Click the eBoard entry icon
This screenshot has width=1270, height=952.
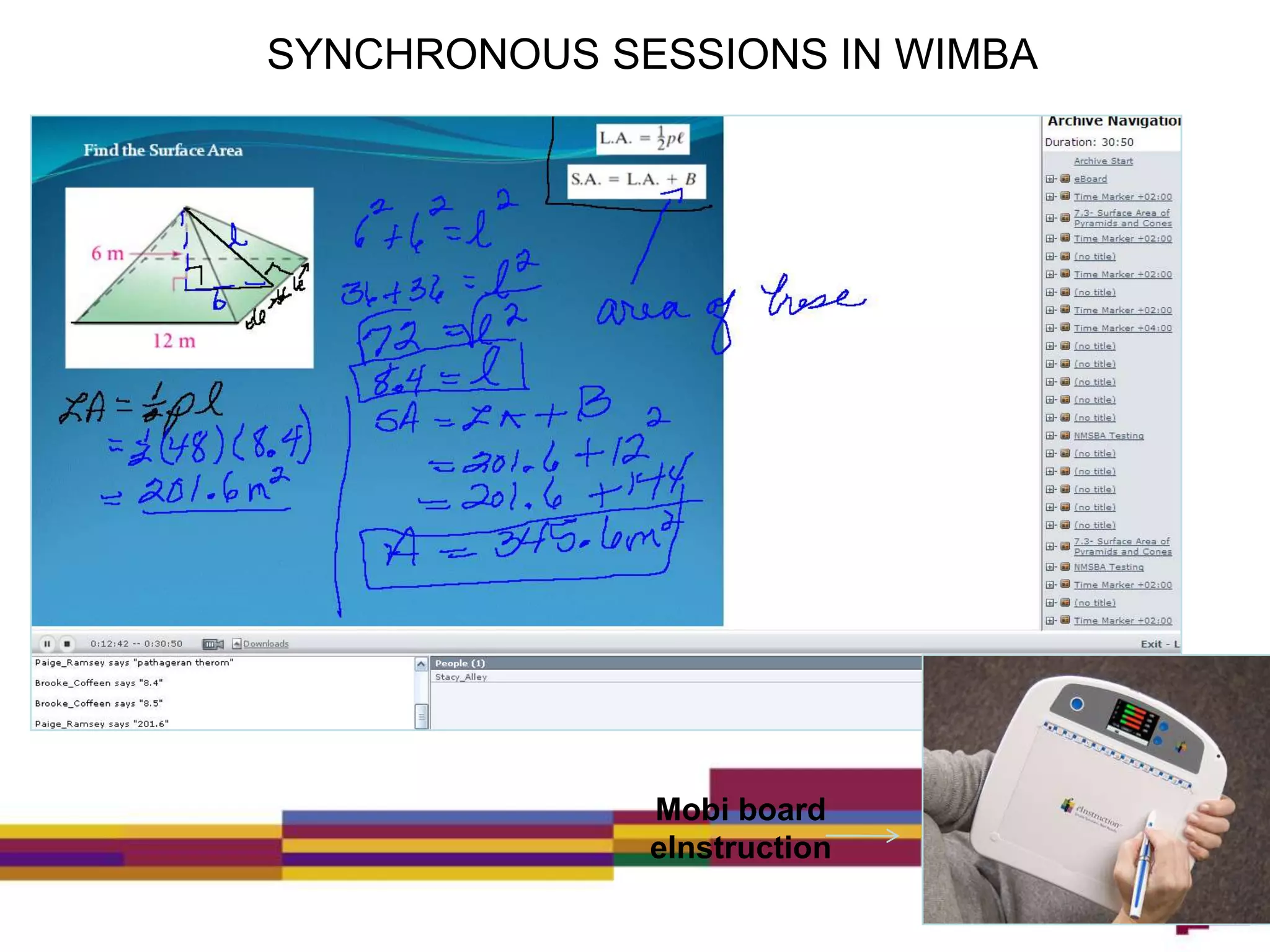(x=1065, y=178)
